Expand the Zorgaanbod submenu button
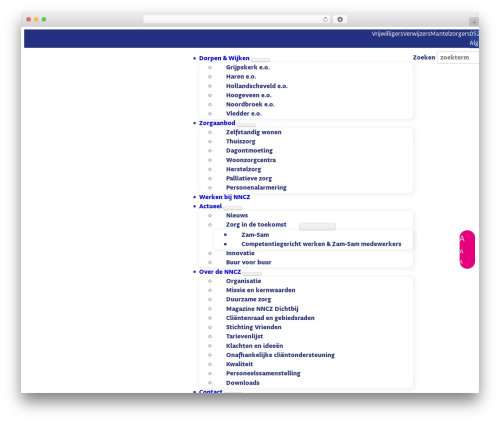The height and width of the screenshot is (423, 500). (246, 125)
